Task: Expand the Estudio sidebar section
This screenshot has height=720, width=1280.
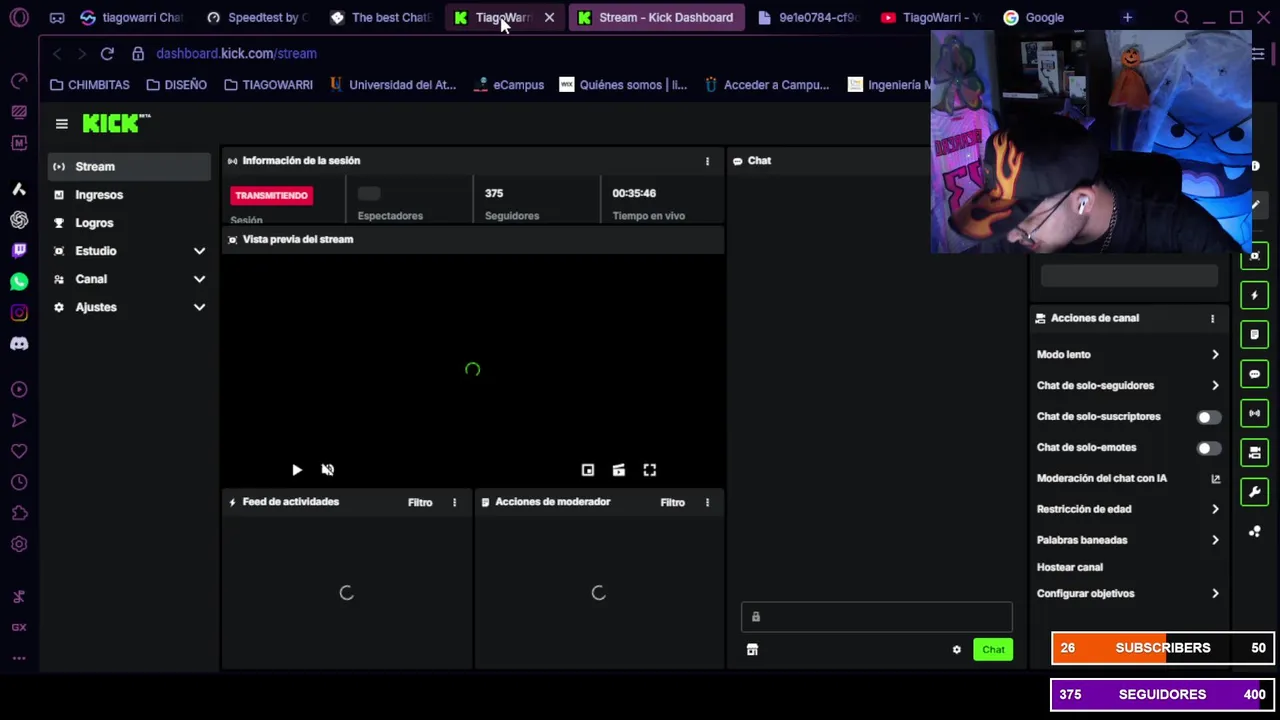Action: (199, 251)
